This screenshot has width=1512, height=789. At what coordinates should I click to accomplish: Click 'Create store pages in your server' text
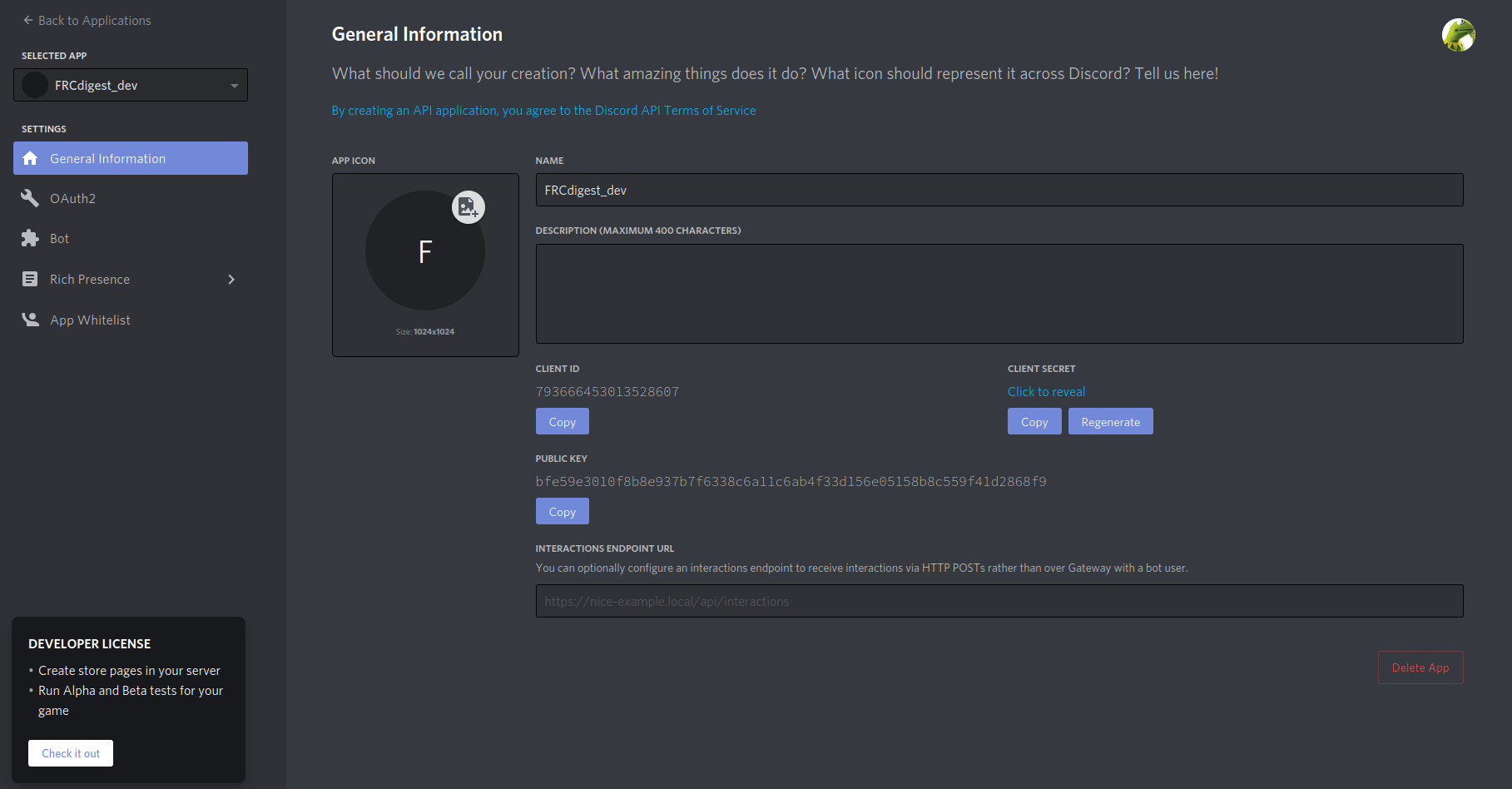click(129, 670)
